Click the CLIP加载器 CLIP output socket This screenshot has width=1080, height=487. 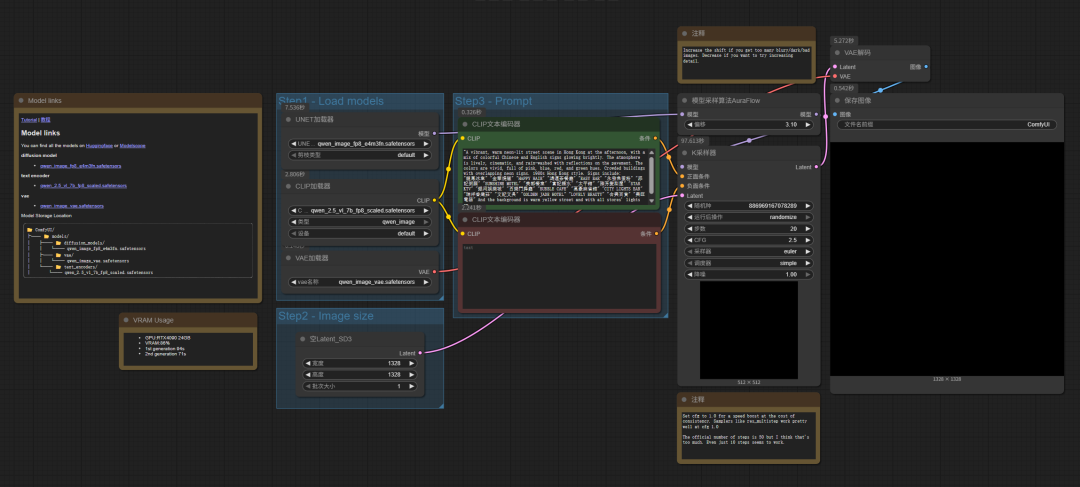pos(434,200)
